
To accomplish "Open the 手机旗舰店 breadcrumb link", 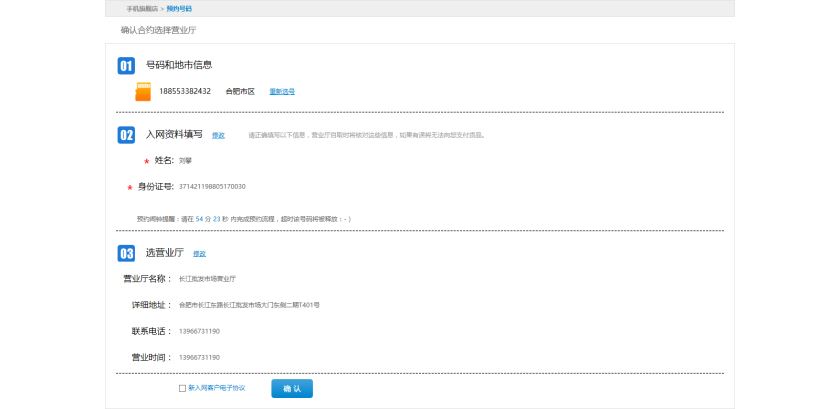I will click(x=142, y=9).
